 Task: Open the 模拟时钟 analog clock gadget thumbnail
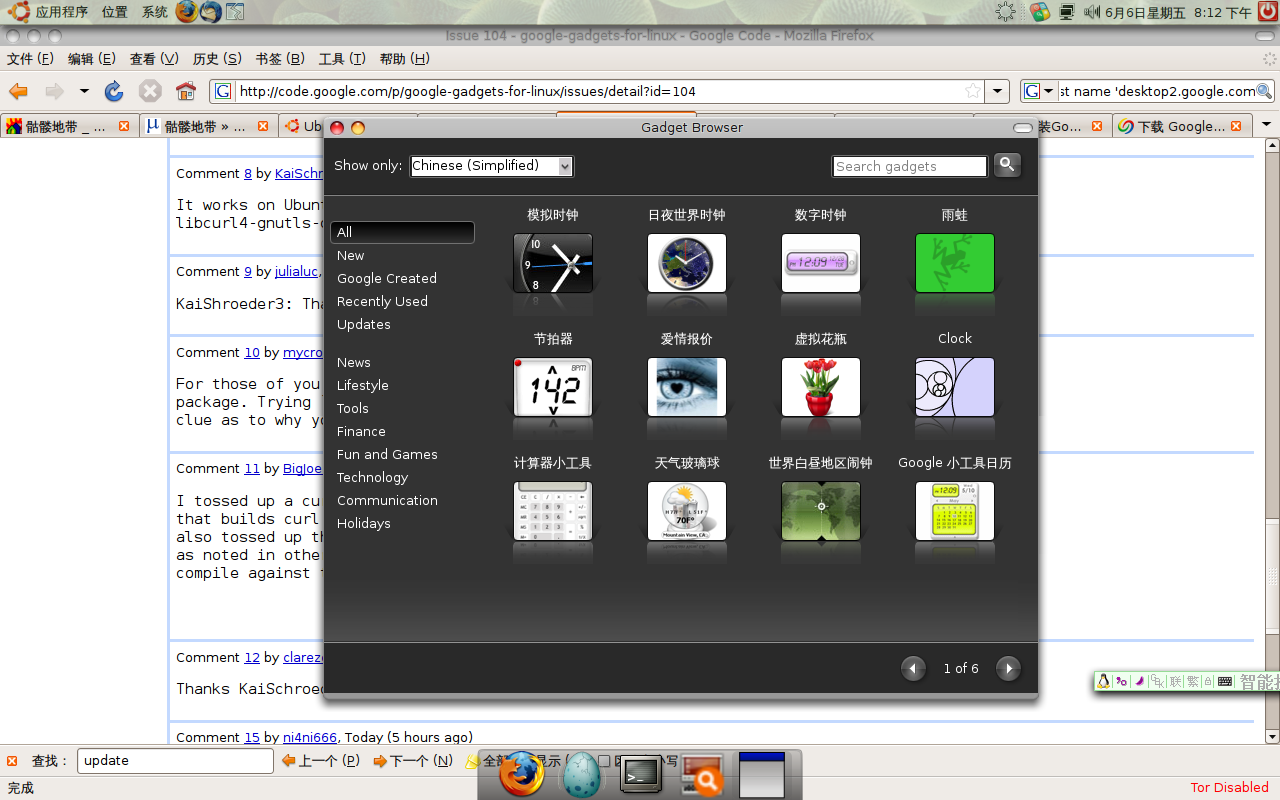pyautogui.click(x=553, y=263)
